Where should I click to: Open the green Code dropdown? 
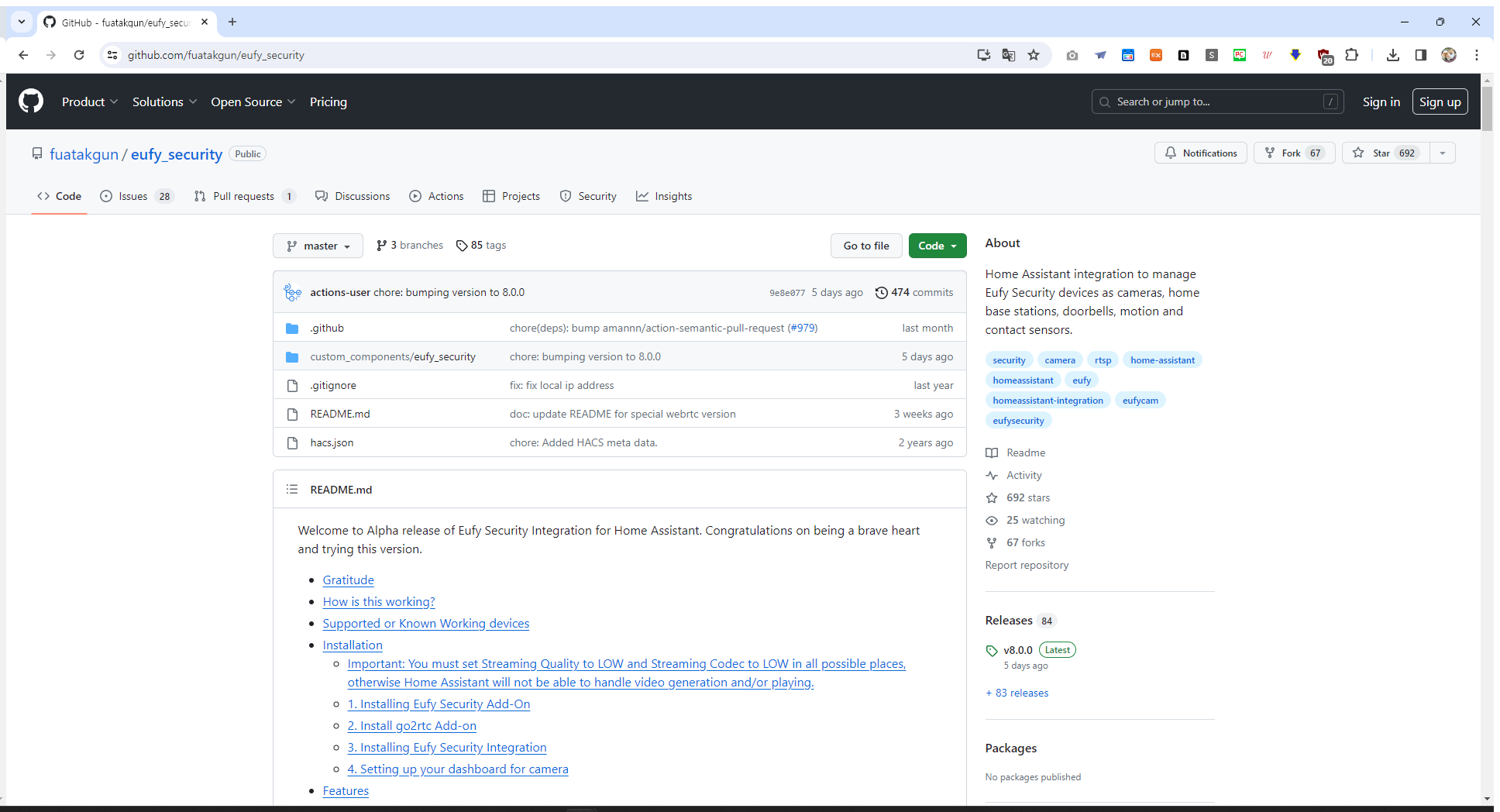[937, 246]
